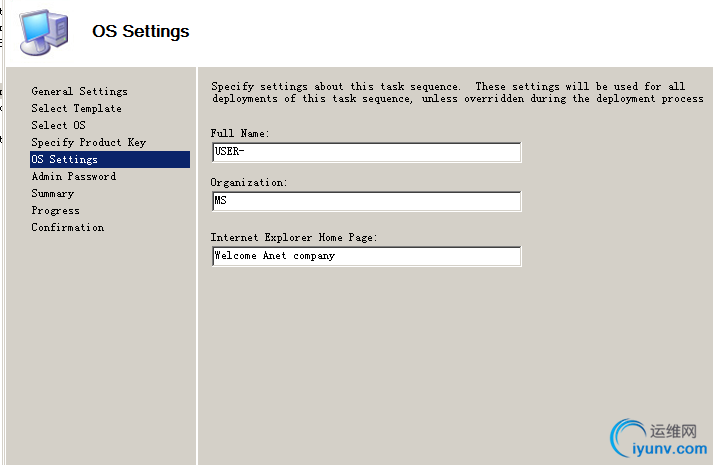
Task: Select the Select OS step
Action: (58, 125)
